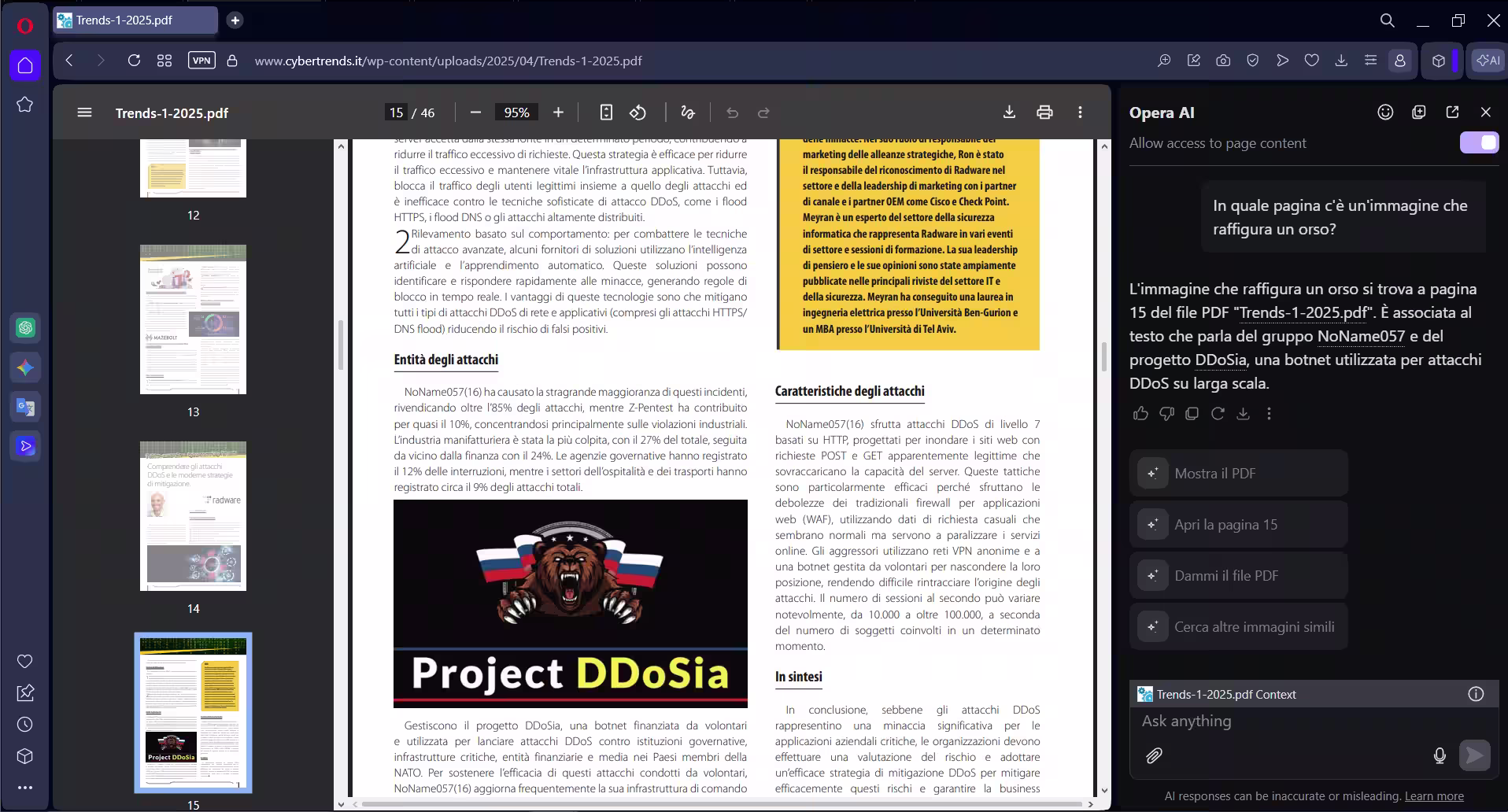Screen dimensions: 1508x812
Task: Open a new tab with plus button
Action: click(x=235, y=20)
